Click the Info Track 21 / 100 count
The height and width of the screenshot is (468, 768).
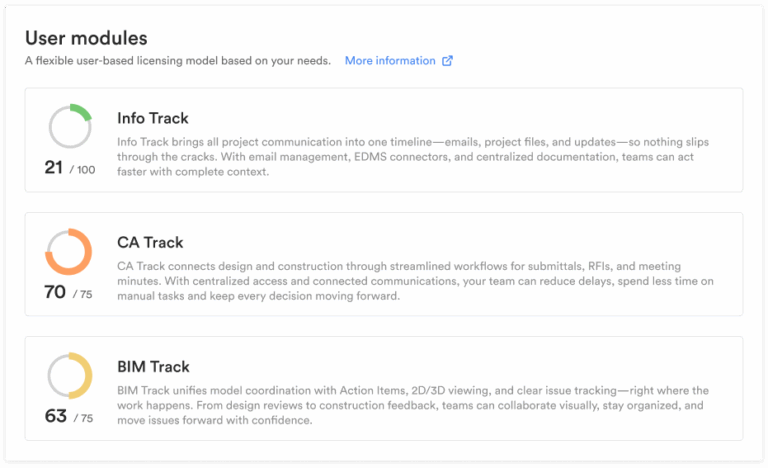point(69,168)
